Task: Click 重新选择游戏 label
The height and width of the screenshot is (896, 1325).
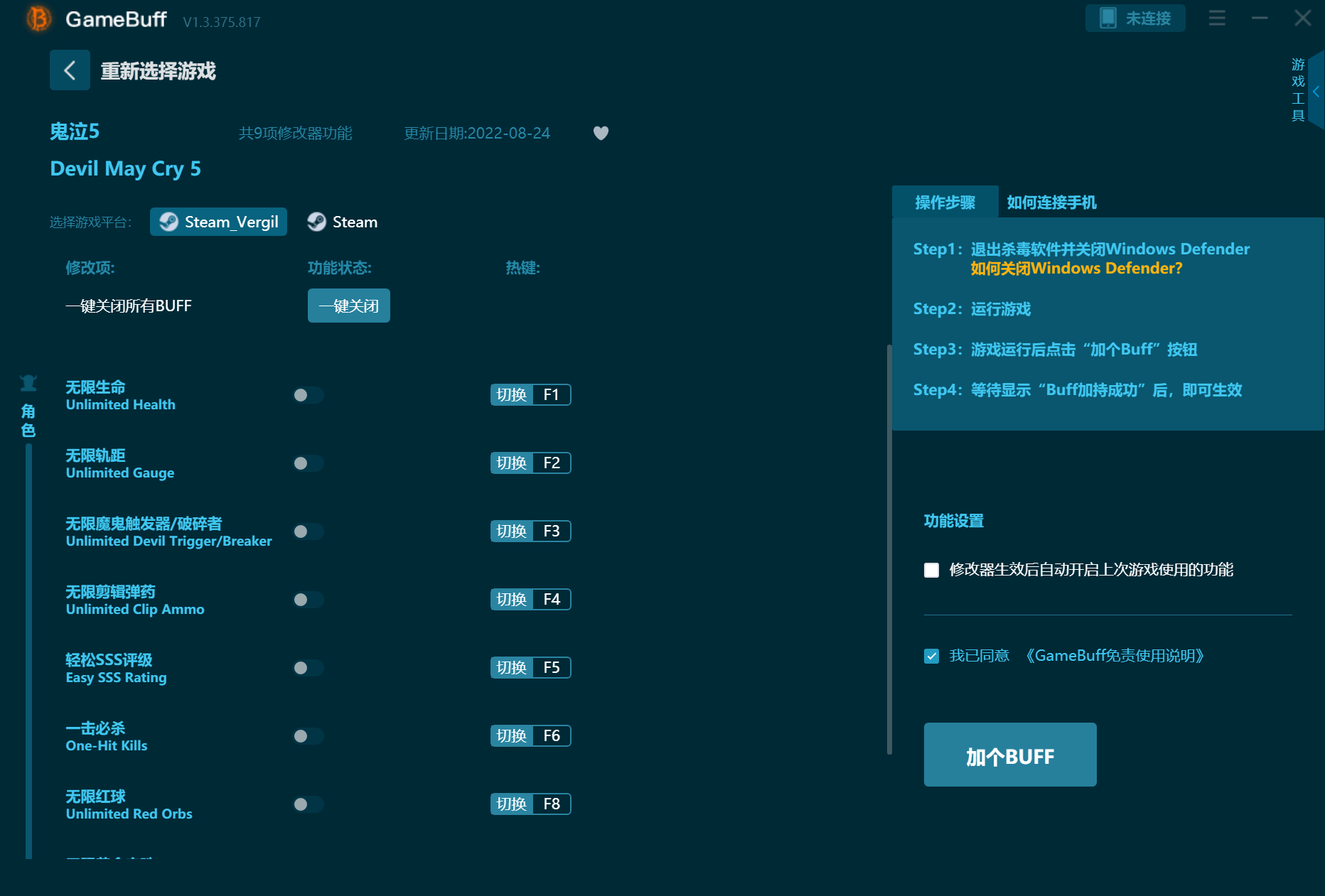Action: [158, 71]
